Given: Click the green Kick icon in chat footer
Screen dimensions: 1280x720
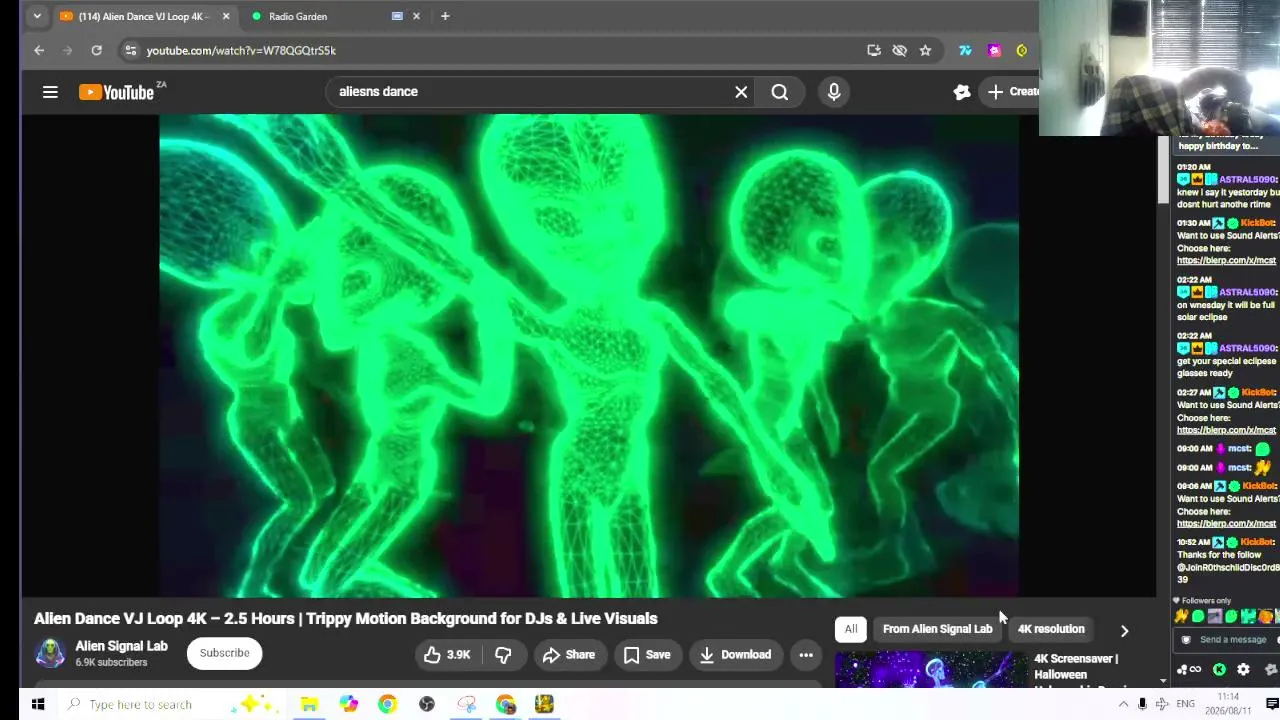Looking at the screenshot, I should tap(1219, 670).
